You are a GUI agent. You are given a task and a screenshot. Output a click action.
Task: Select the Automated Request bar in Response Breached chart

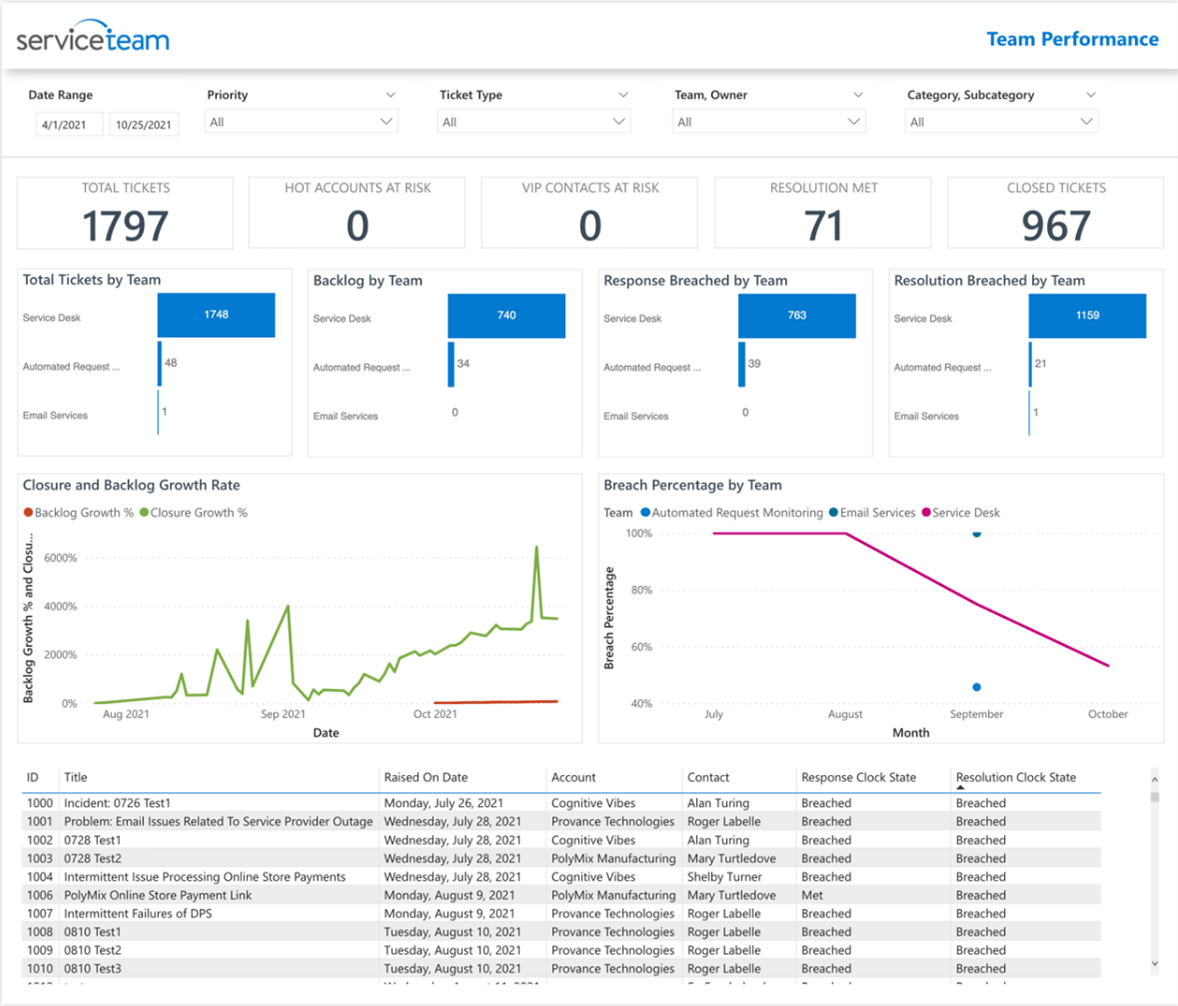(x=740, y=364)
